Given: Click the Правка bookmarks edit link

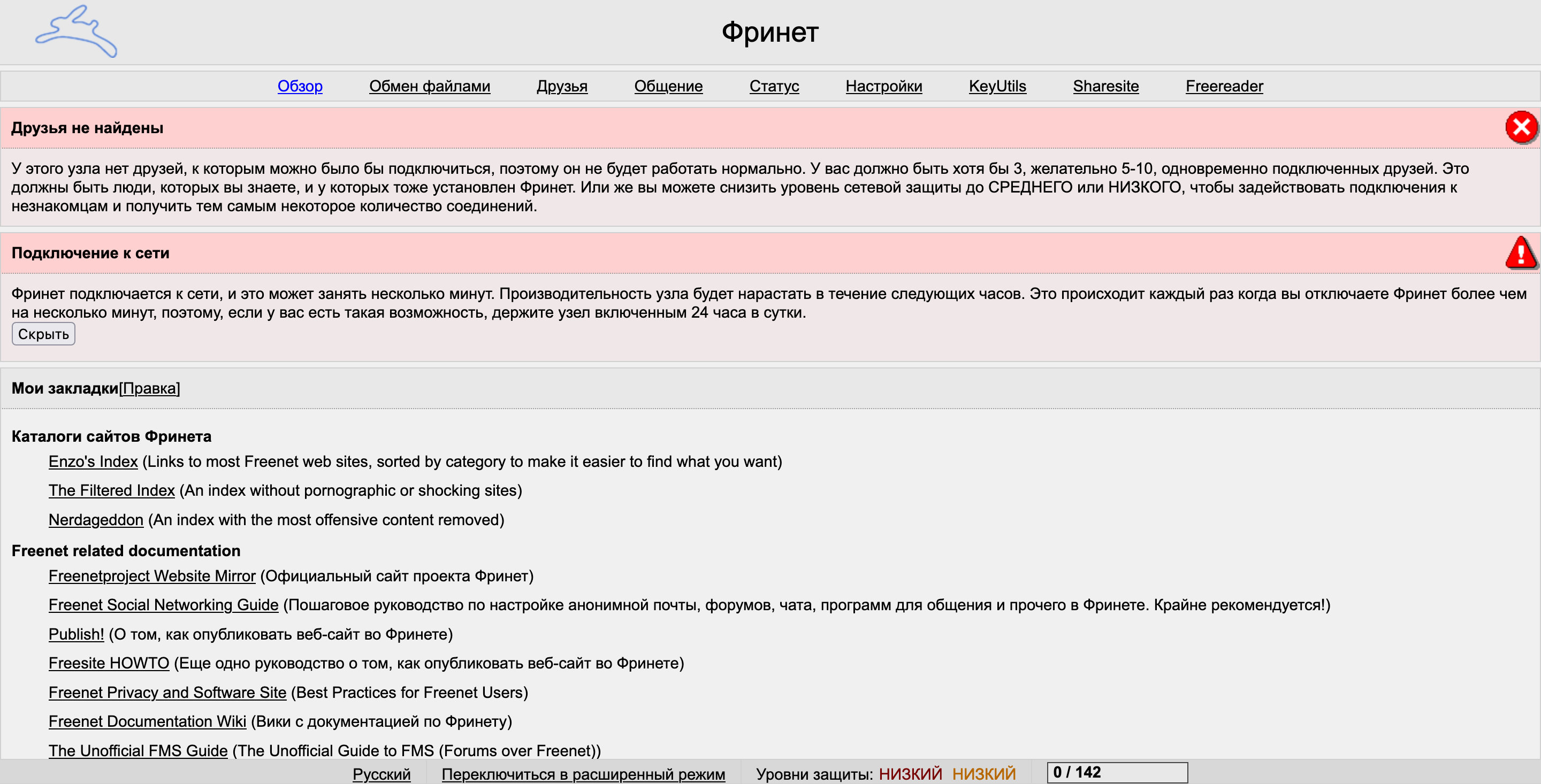Looking at the screenshot, I should [150, 389].
